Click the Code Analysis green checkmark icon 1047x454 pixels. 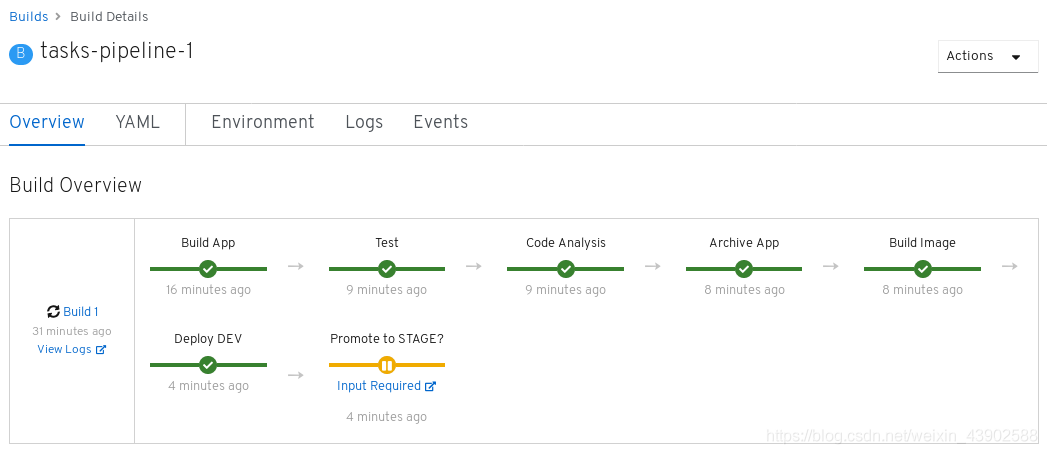[x=566, y=269]
